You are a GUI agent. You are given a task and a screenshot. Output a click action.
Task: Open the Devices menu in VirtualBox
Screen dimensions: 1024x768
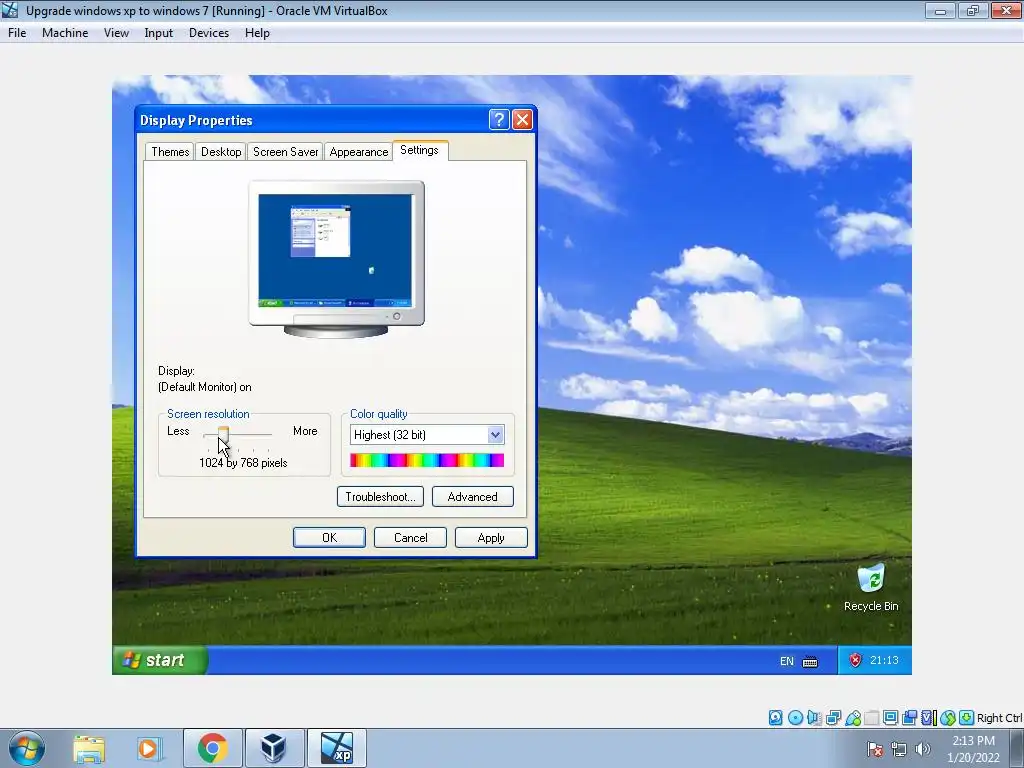pyautogui.click(x=209, y=33)
